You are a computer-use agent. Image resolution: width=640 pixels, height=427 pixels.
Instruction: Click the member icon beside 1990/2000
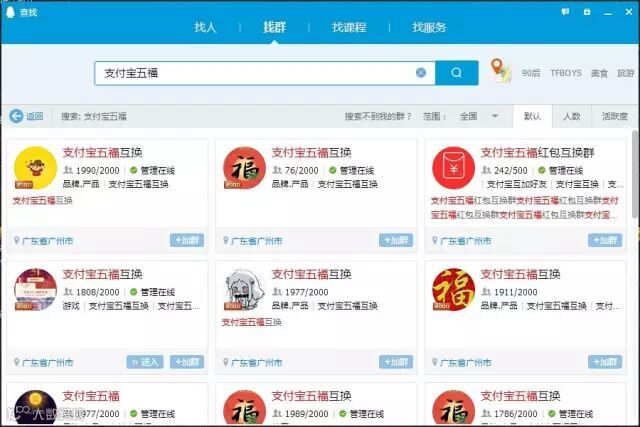(x=68, y=170)
